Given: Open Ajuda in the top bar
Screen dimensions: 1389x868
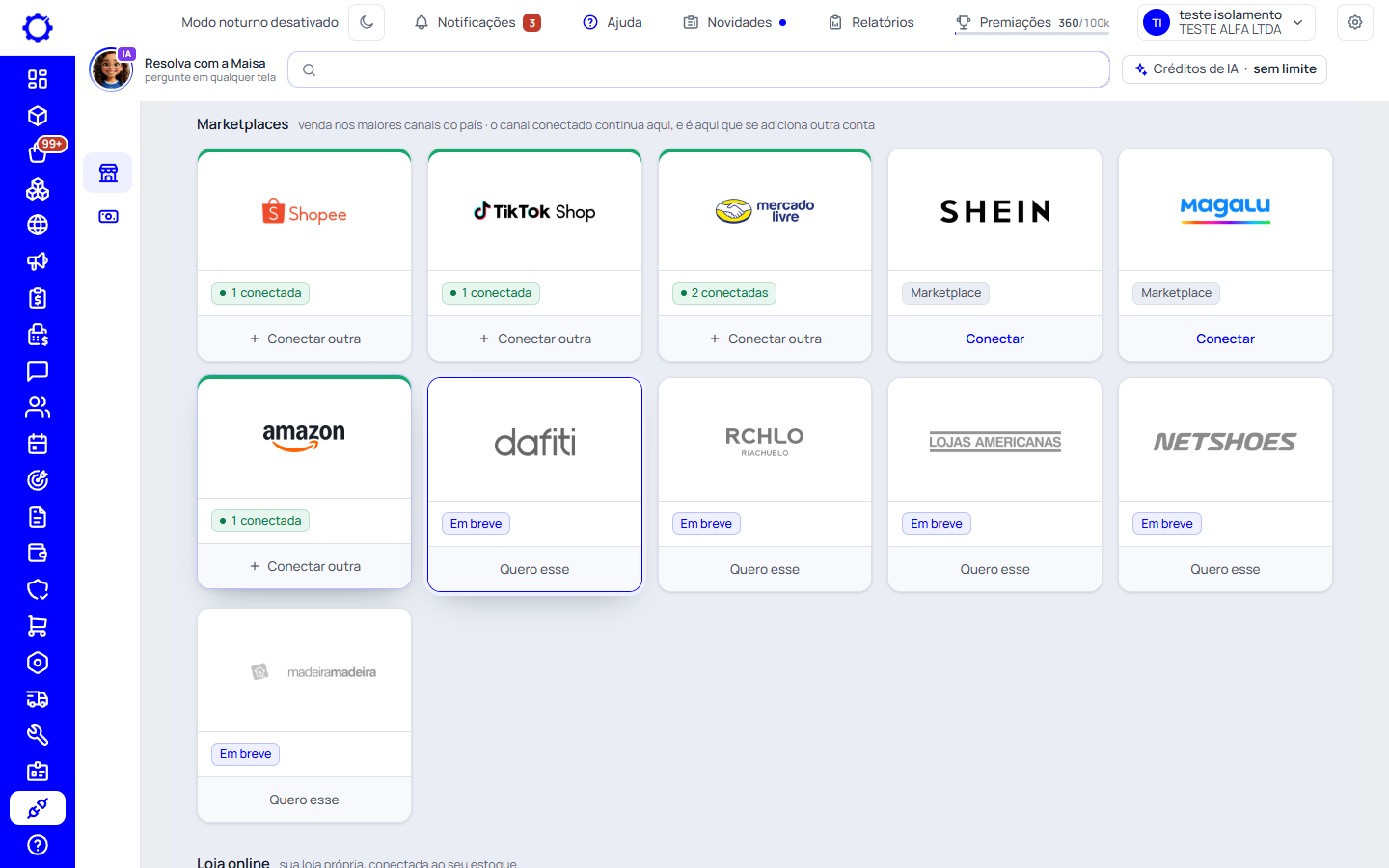Looking at the screenshot, I should click(x=613, y=22).
